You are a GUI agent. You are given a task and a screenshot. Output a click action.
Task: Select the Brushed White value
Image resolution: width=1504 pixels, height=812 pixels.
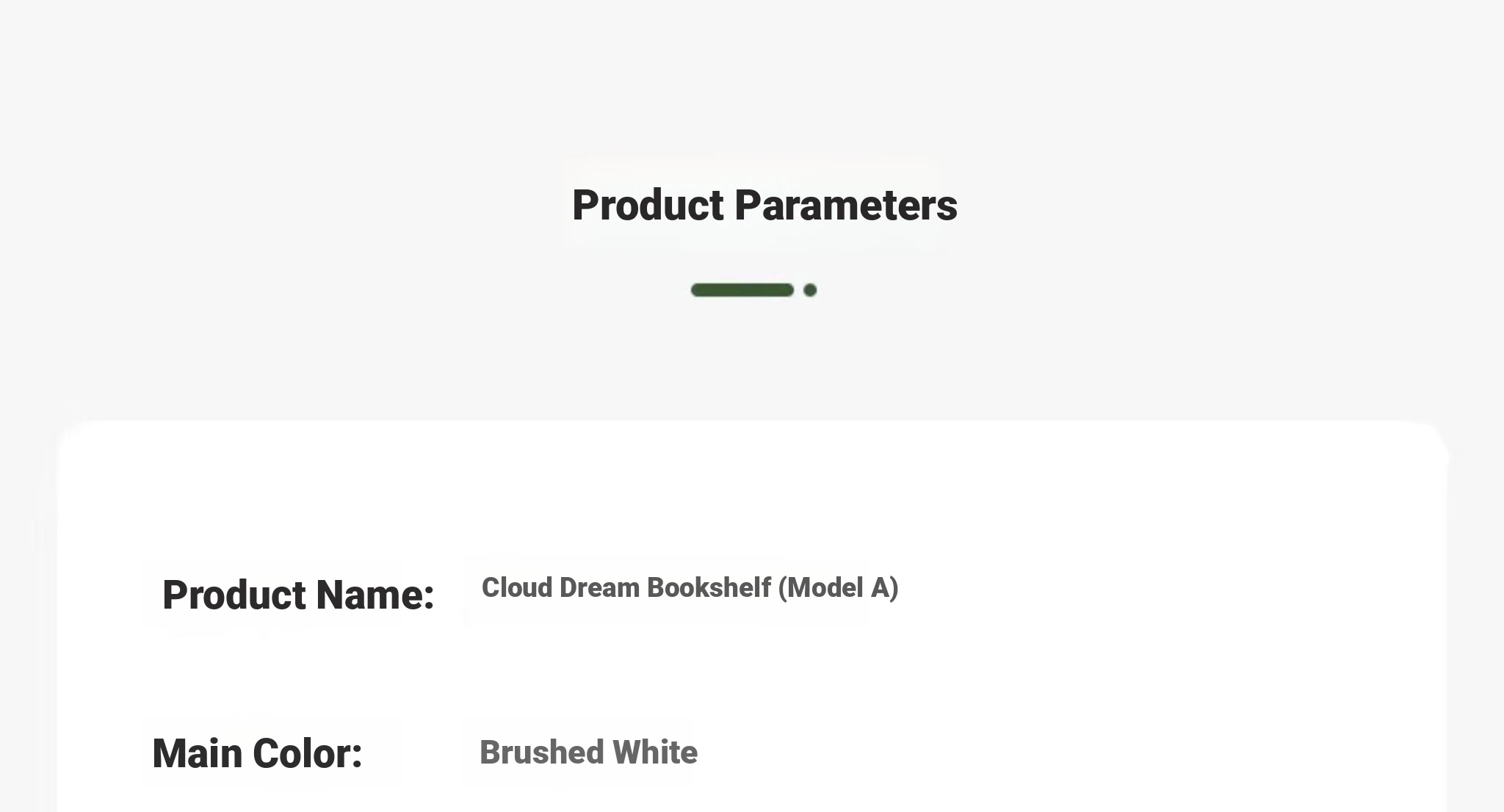(x=588, y=753)
